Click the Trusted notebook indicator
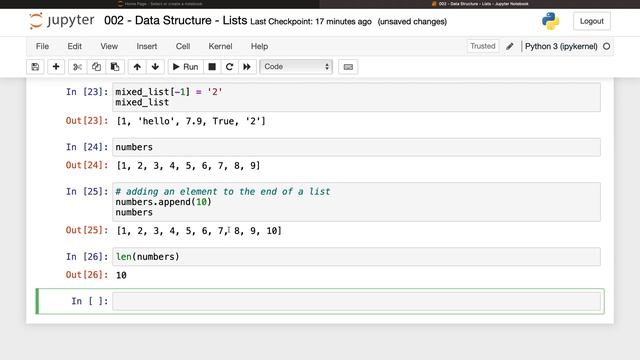Viewport: 640px width, 360px height. [x=482, y=46]
